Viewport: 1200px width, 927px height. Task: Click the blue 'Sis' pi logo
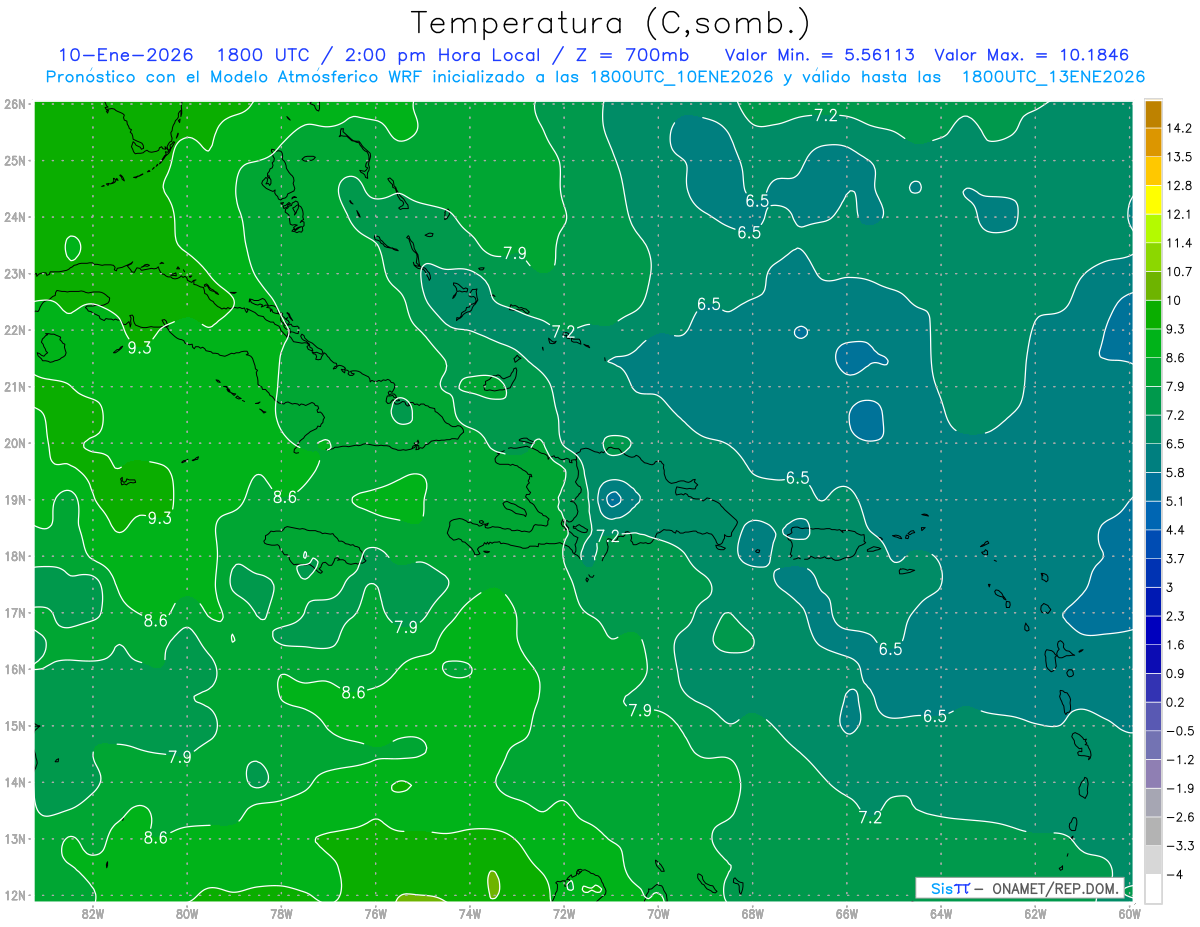point(950,888)
